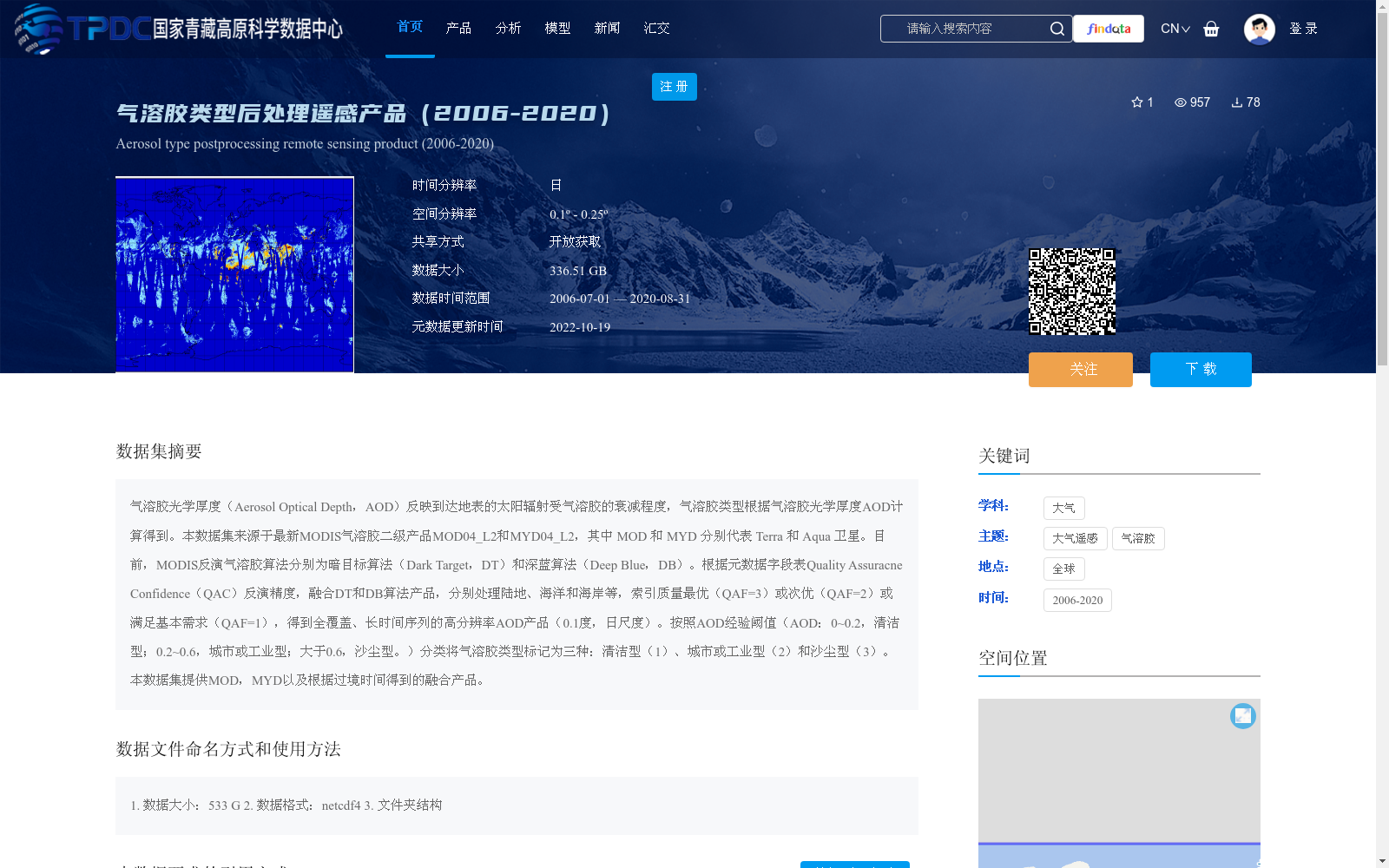Image resolution: width=1389 pixels, height=868 pixels.
Task: Click the 关键词 sidebar heading
Action: coord(1004,456)
